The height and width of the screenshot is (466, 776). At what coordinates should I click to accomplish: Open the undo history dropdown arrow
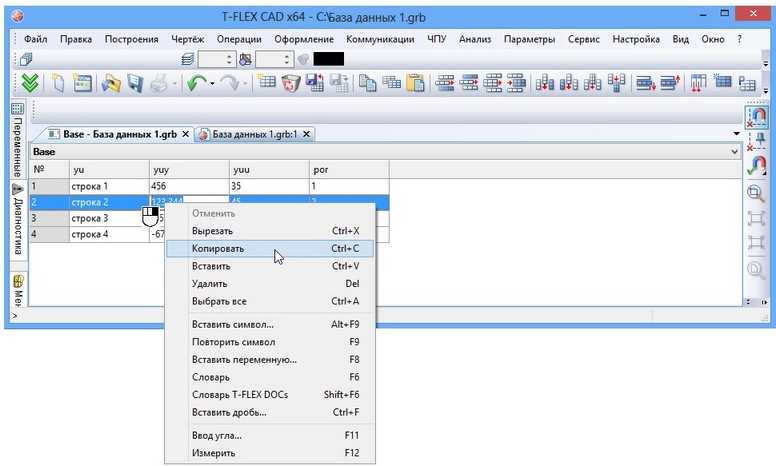[x=212, y=85]
